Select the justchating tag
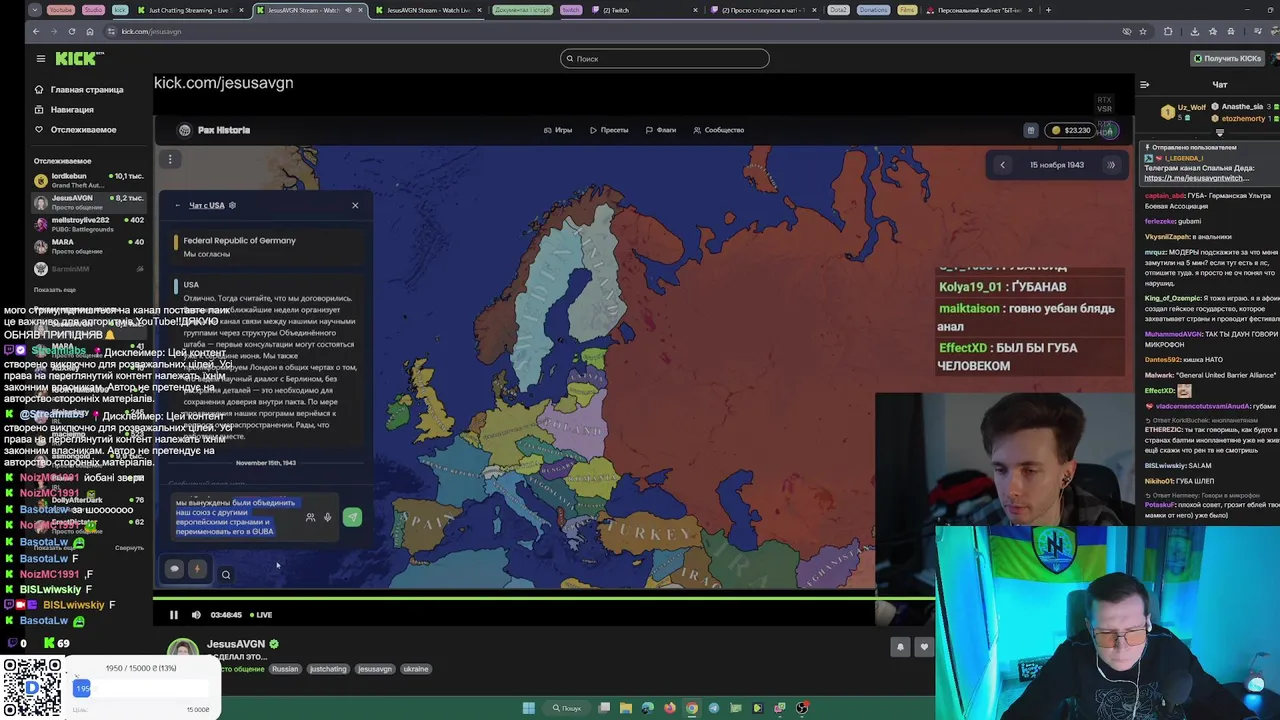 click(327, 669)
